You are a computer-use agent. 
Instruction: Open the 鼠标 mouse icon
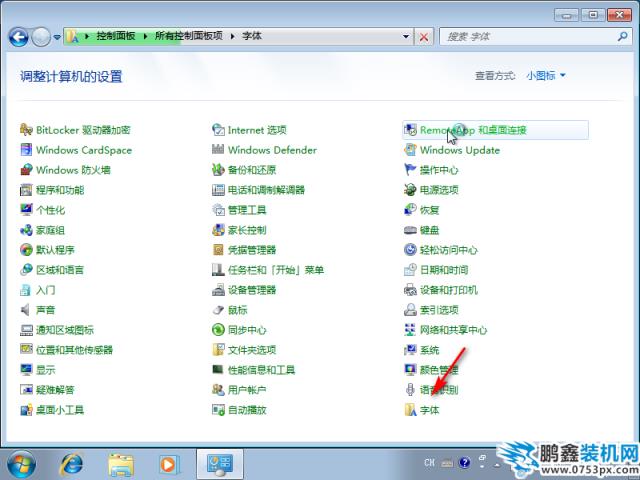(218, 310)
